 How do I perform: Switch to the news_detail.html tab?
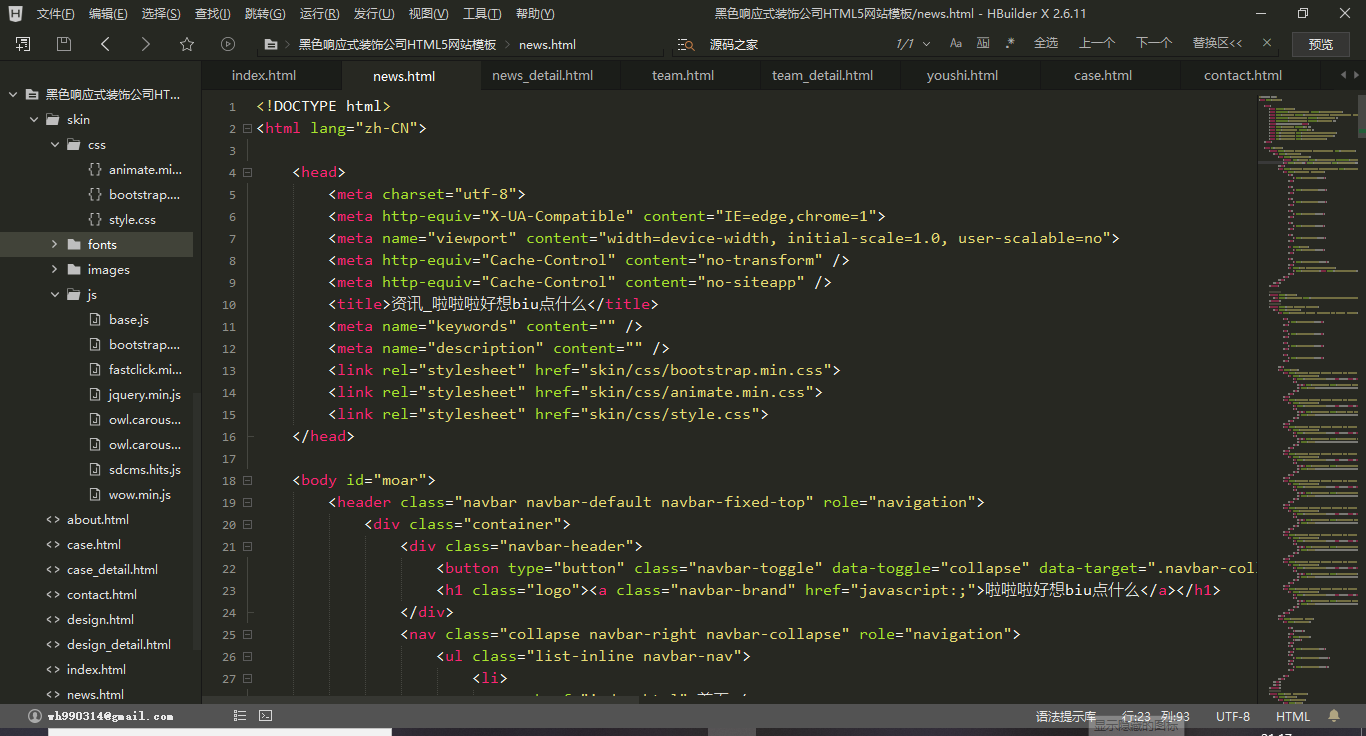(x=542, y=75)
